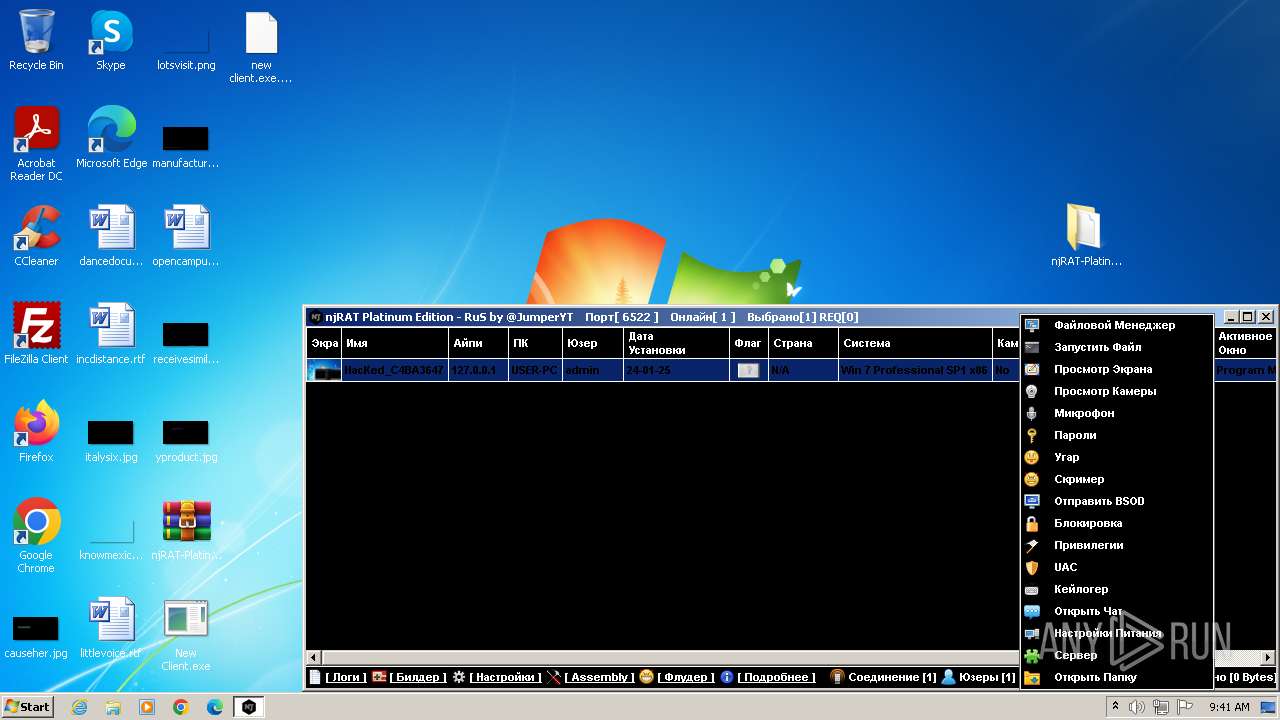Select the njRAT-Platin folder on desktop
Screen dimensions: 1280x720
point(1086,236)
